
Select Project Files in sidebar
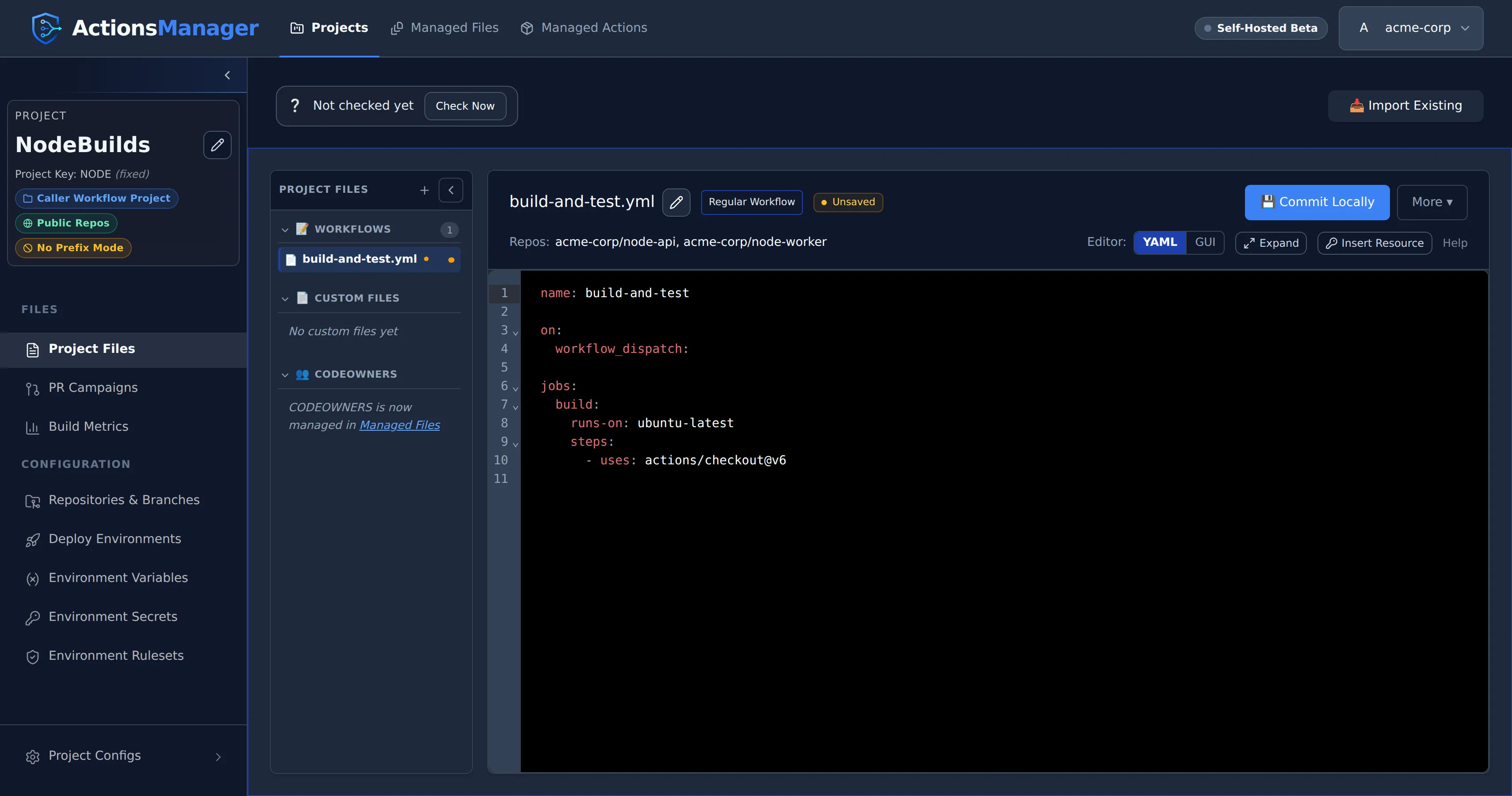[123, 349]
